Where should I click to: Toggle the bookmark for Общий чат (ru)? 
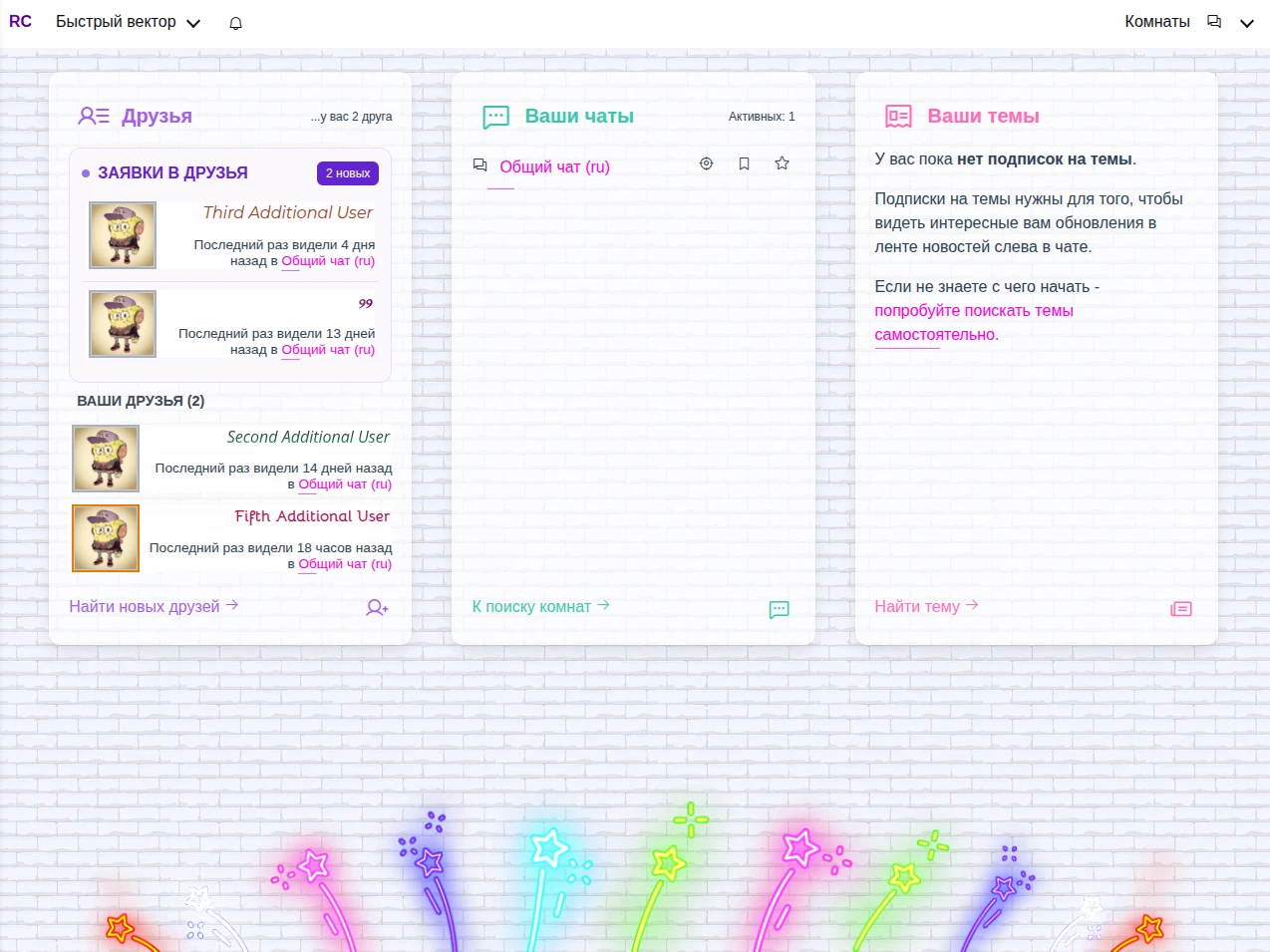coord(744,163)
